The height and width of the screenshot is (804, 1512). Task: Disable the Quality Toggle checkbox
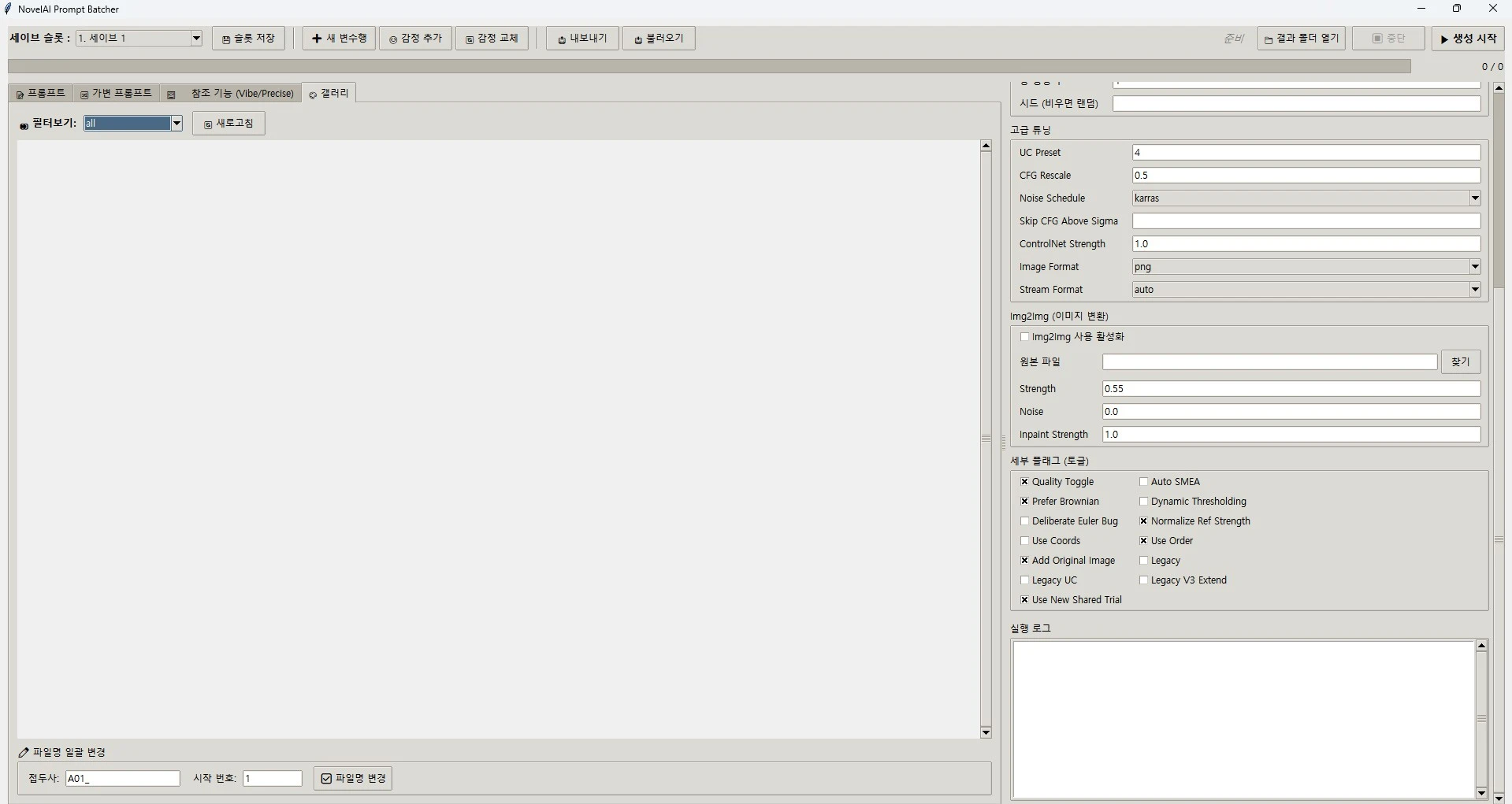[1024, 481]
